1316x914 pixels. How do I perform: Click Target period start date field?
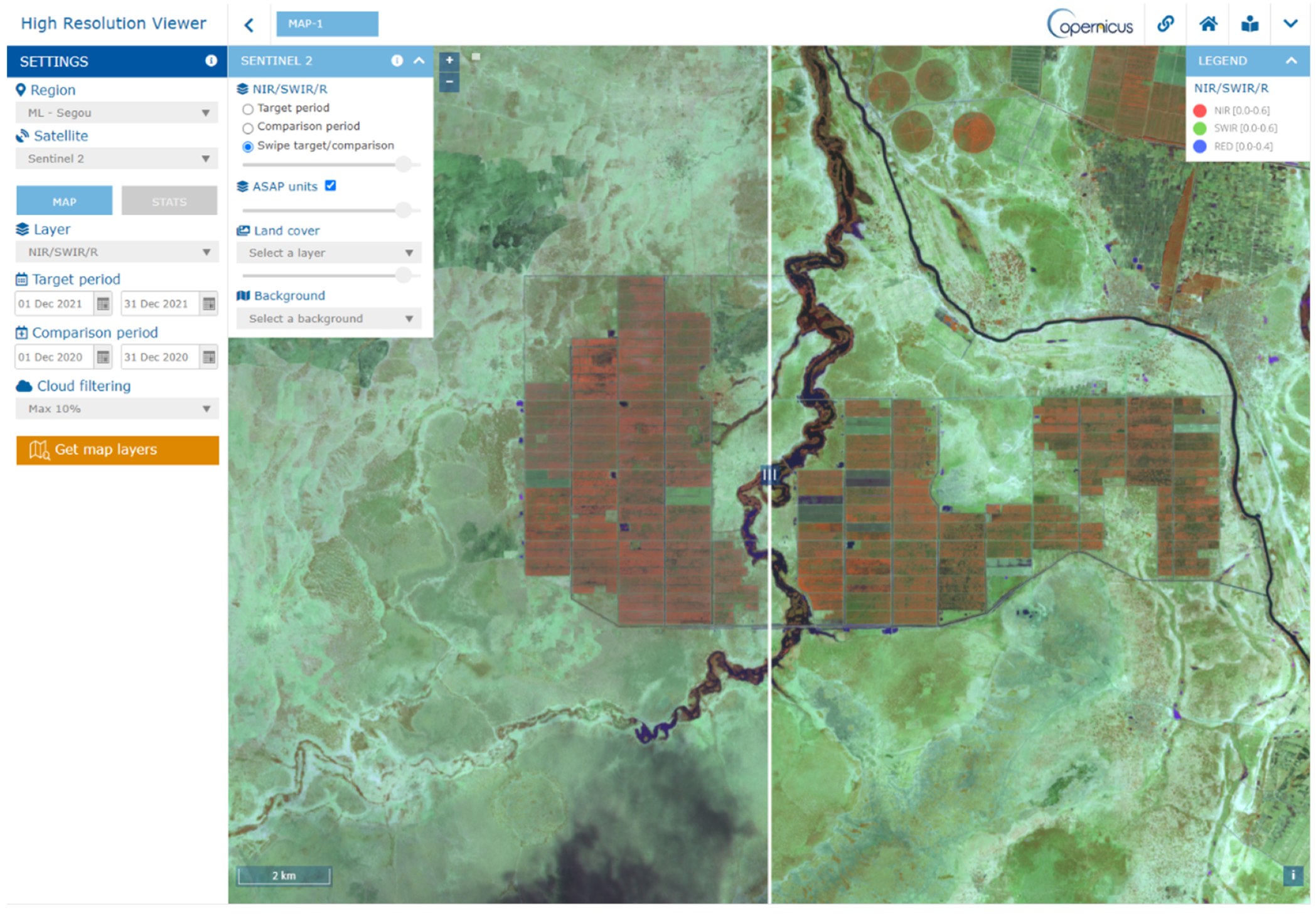pos(54,304)
